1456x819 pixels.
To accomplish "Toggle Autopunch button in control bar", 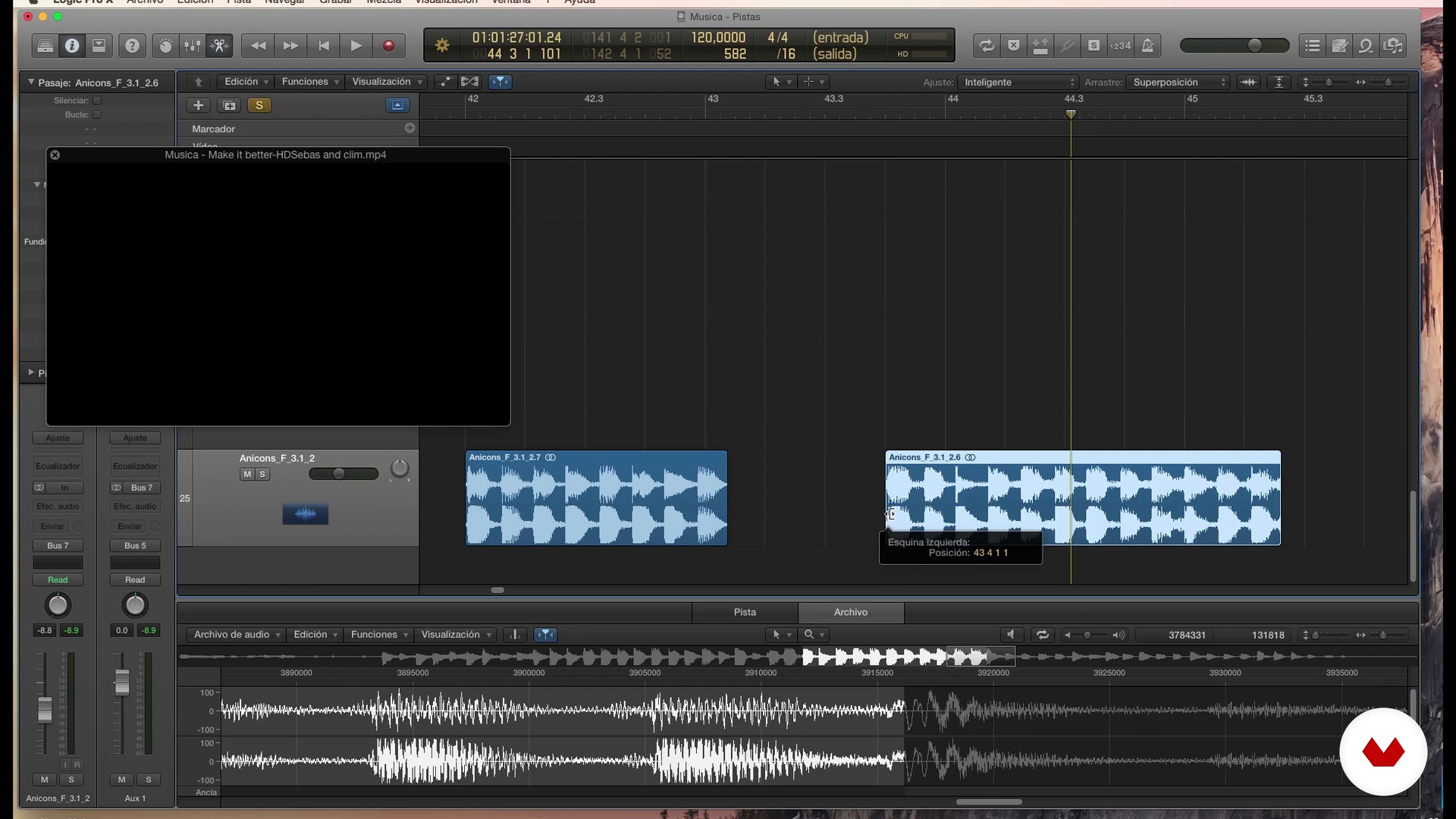I will (x=1040, y=46).
